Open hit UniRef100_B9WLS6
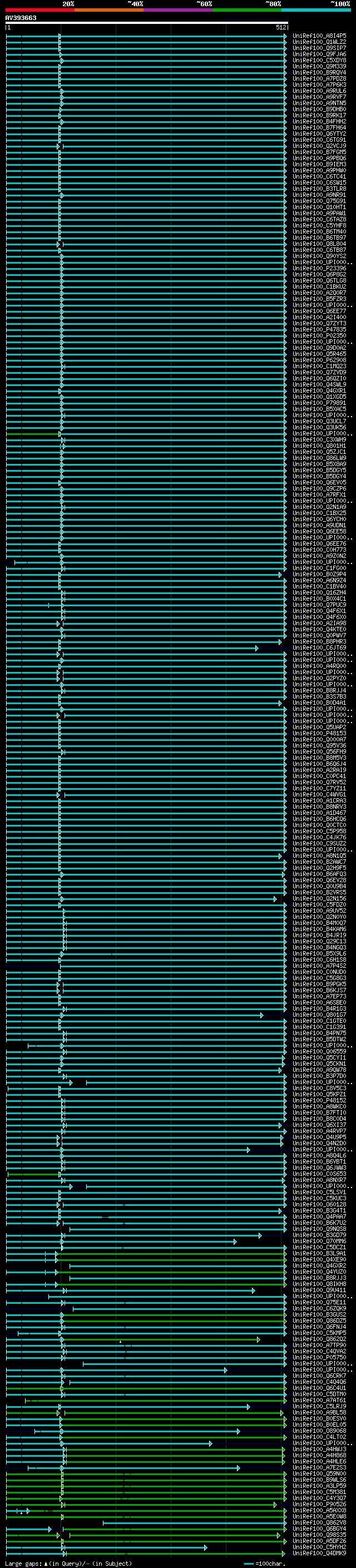The height and width of the screenshot is (1568, 356). coord(319,1479)
